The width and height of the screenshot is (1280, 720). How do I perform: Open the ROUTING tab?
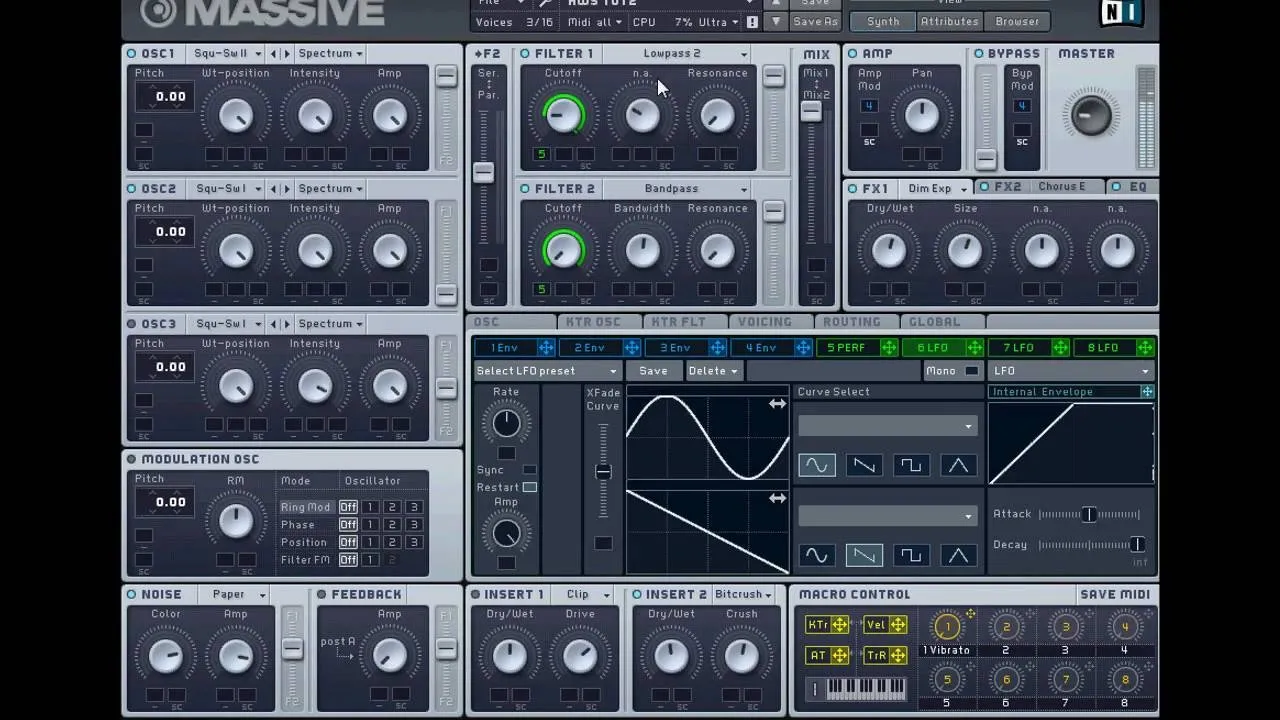pyautogui.click(x=851, y=322)
